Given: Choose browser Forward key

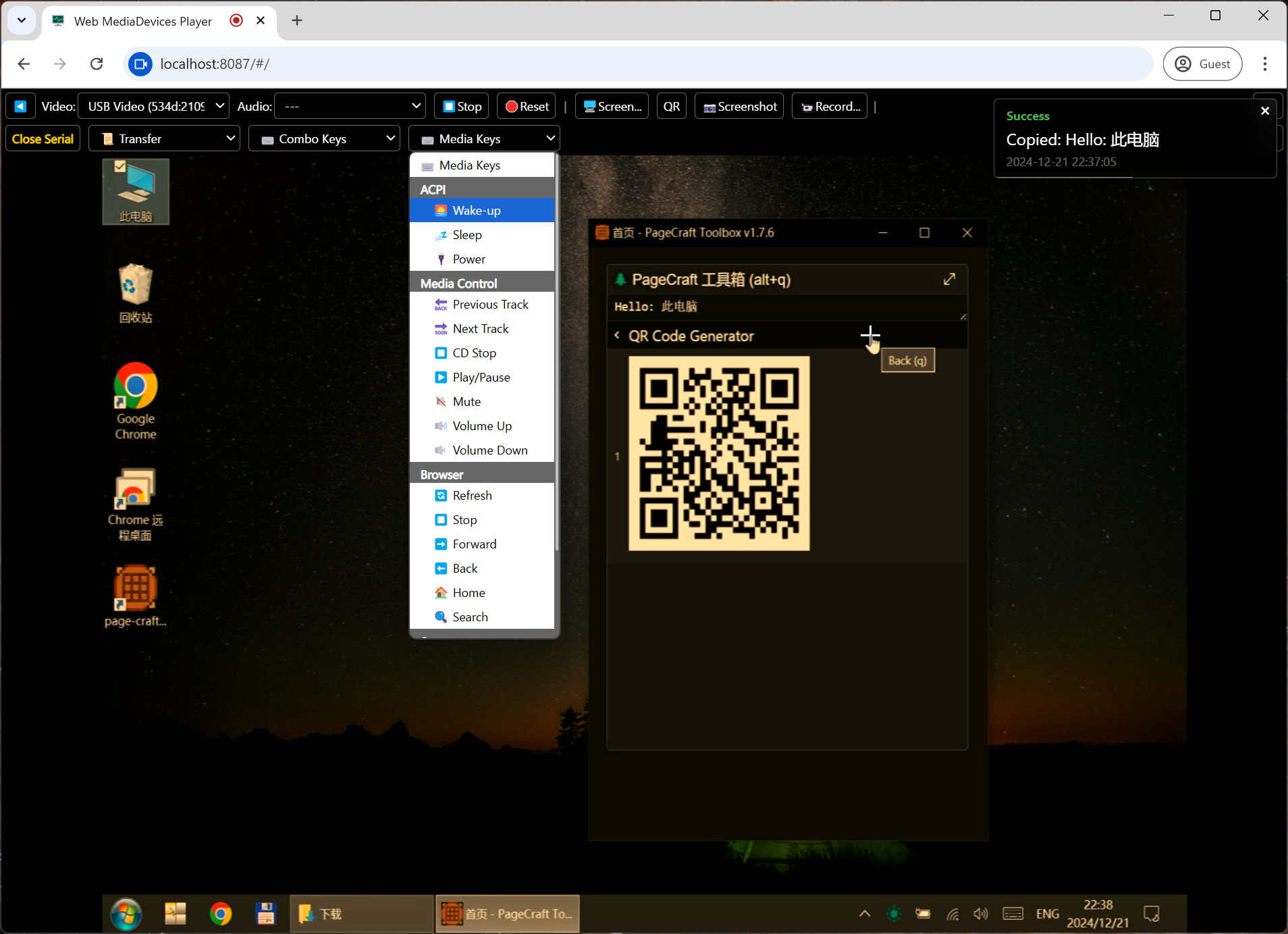Looking at the screenshot, I should click(482, 544).
